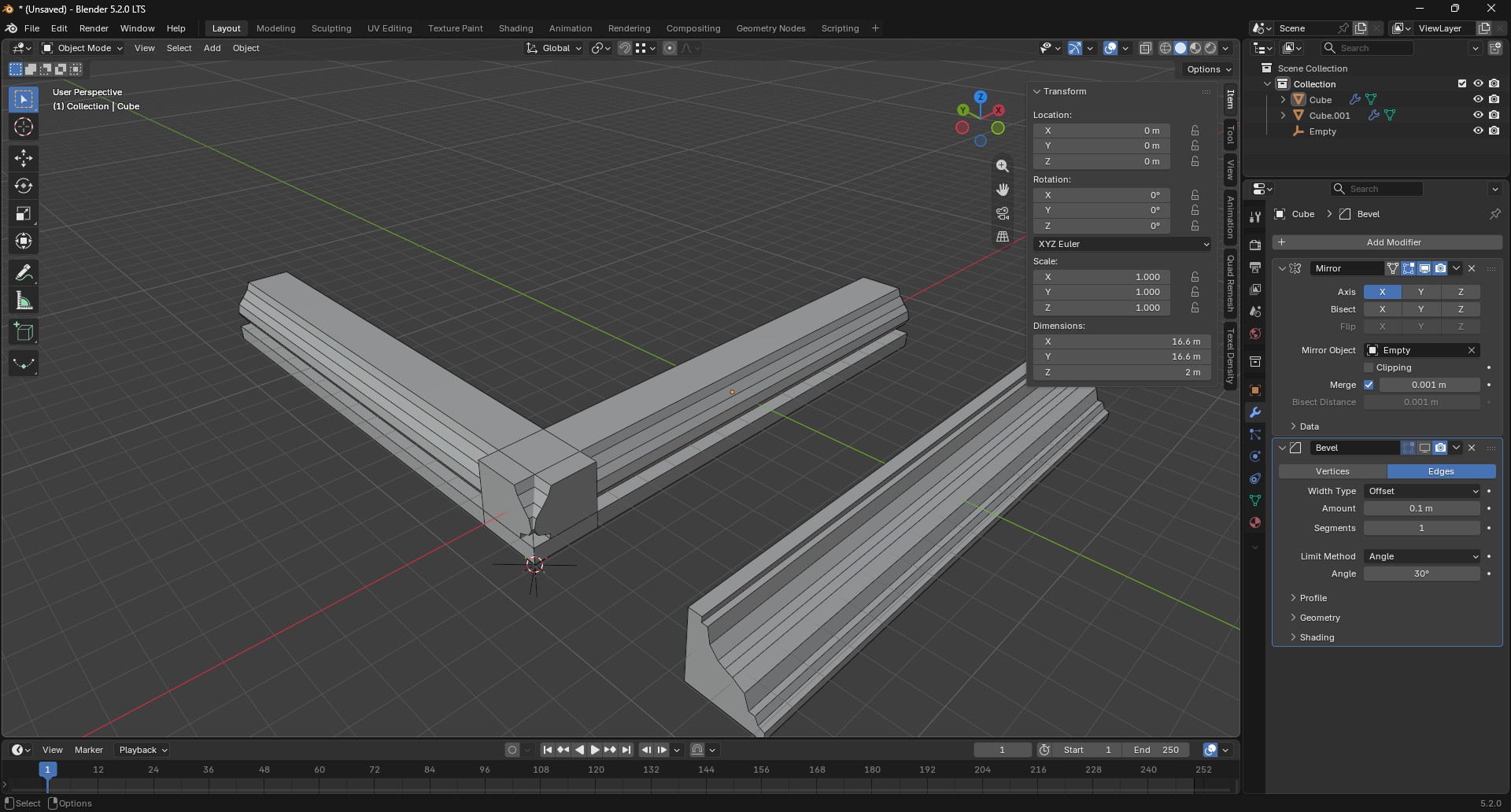1511x812 pixels.
Task: Select the Vertices bevel mode
Action: pyautogui.click(x=1332, y=471)
